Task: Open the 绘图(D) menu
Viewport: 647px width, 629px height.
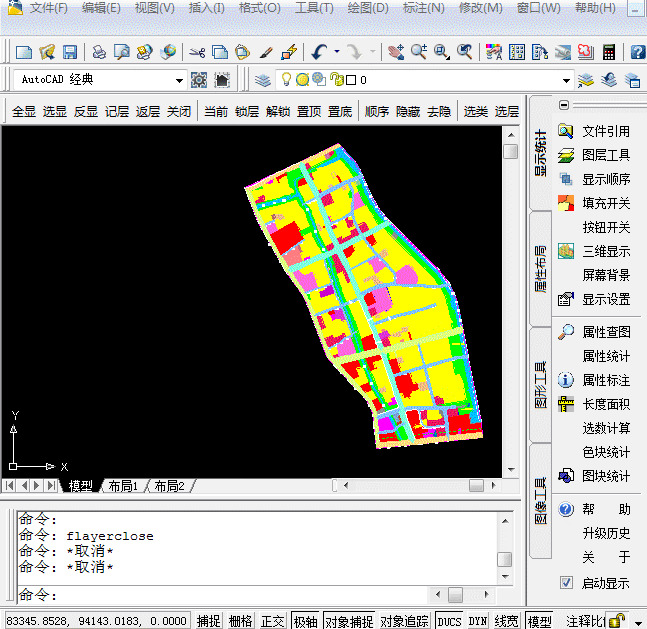Action: pyautogui.click(x=368, y=8)
